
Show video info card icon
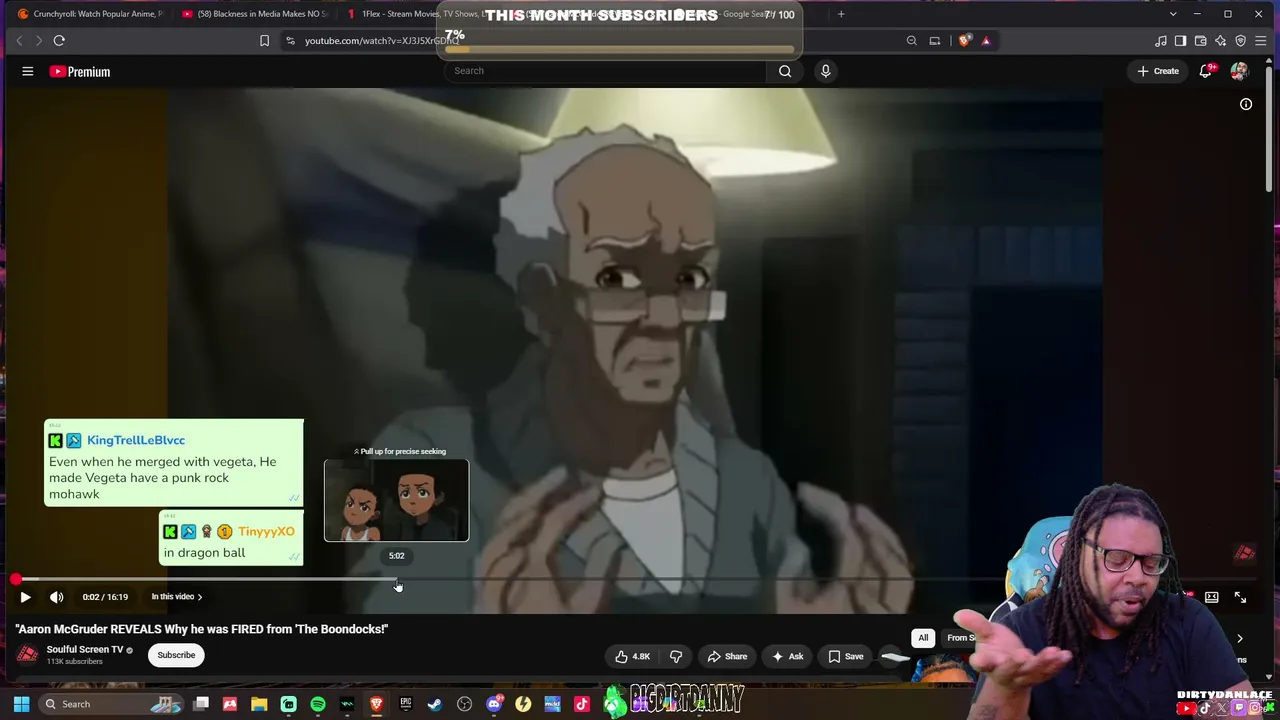pyautogui.click(x=1246, y=104)
